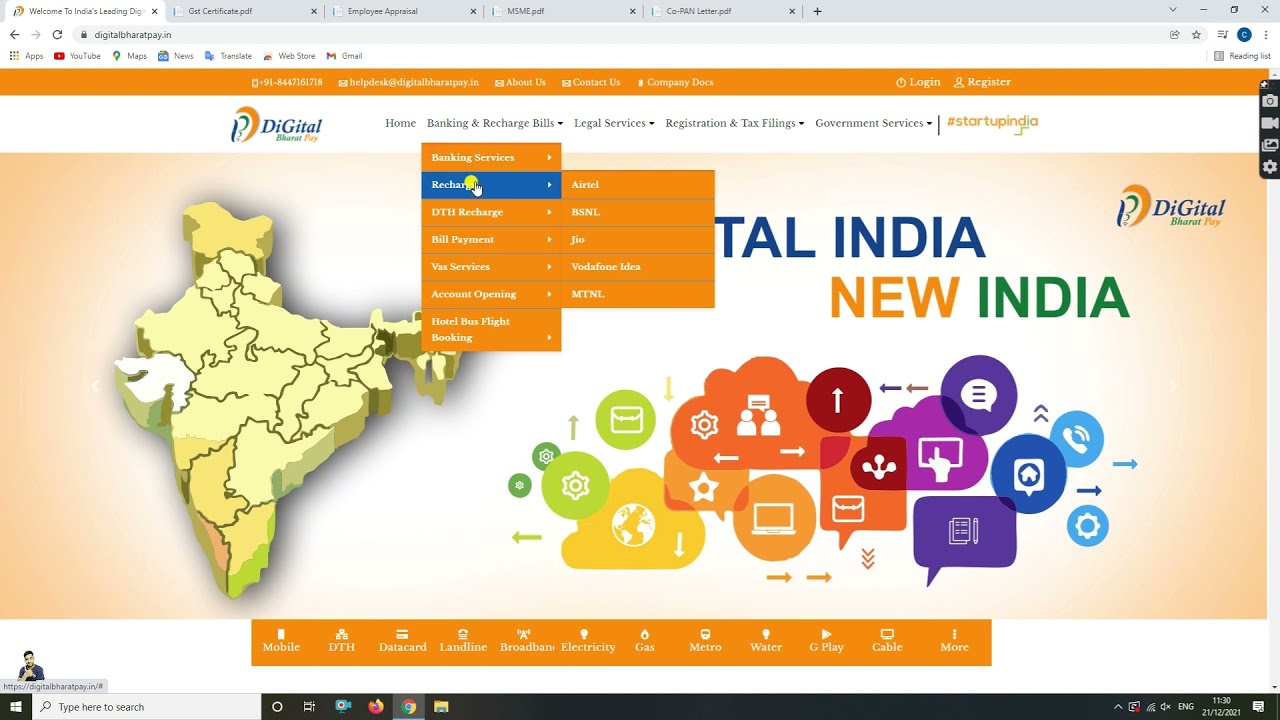Open the Landline bill icon

(x=463, y=642)
